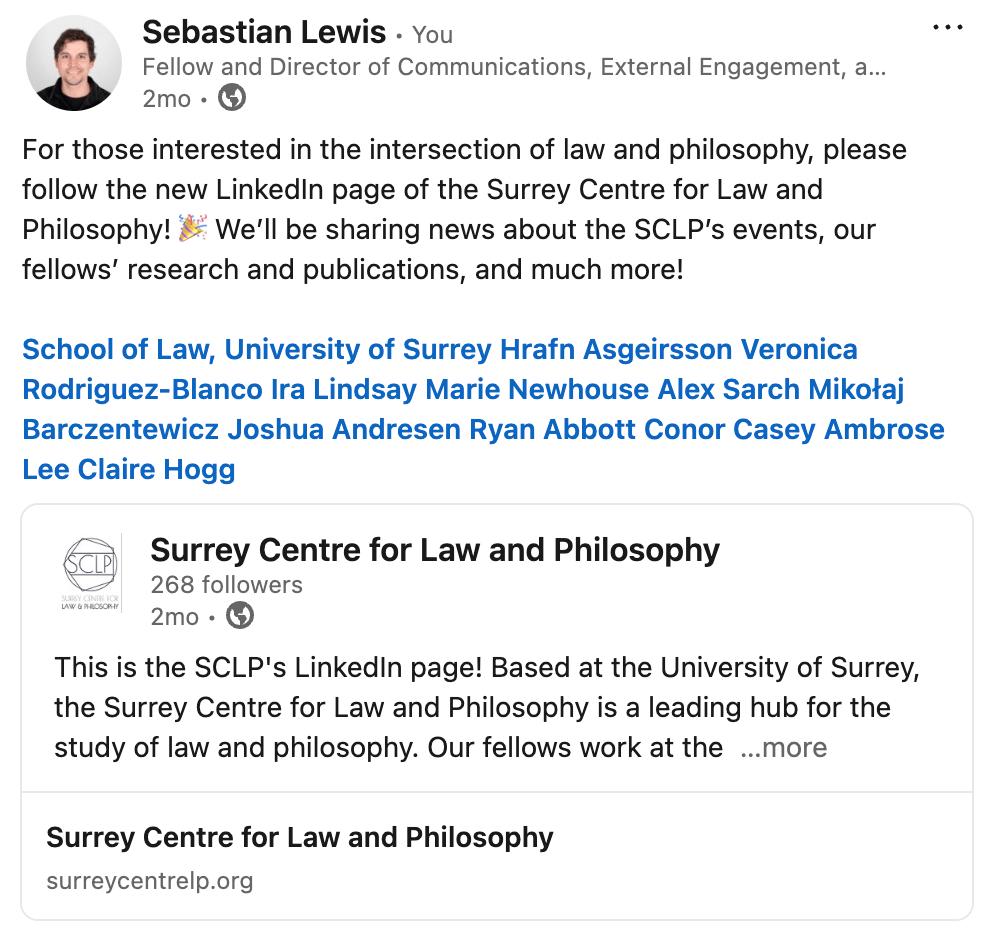Open Surrey Centre for Law and Philosophy page title
The width and height of the screenshot is (992, 938).
tap(434, 550)
